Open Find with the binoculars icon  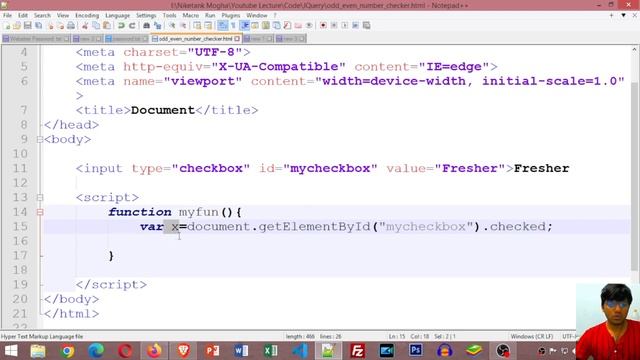pyautogui.click(x=146, y=25)
